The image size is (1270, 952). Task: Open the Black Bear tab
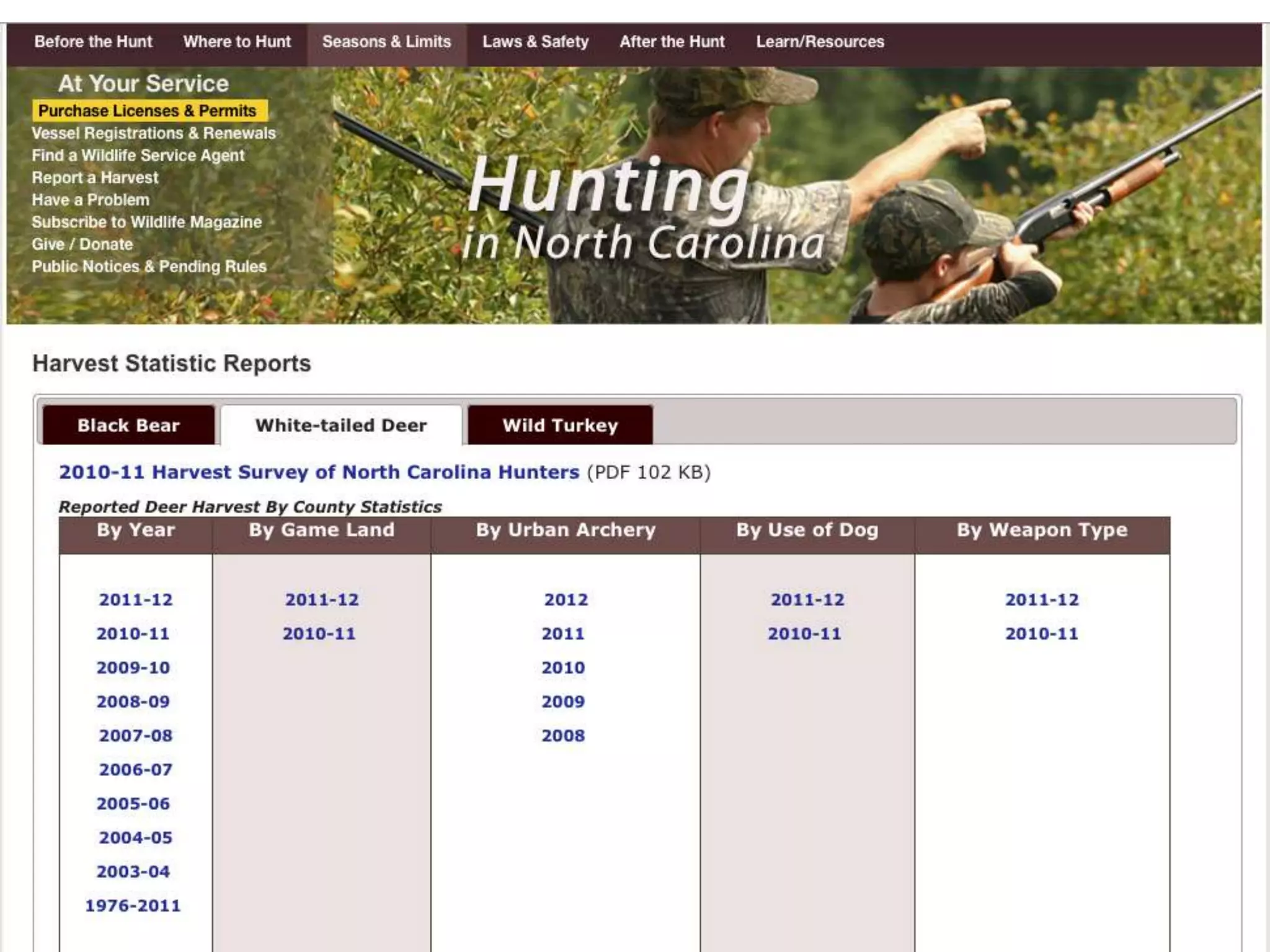(128, 425)
